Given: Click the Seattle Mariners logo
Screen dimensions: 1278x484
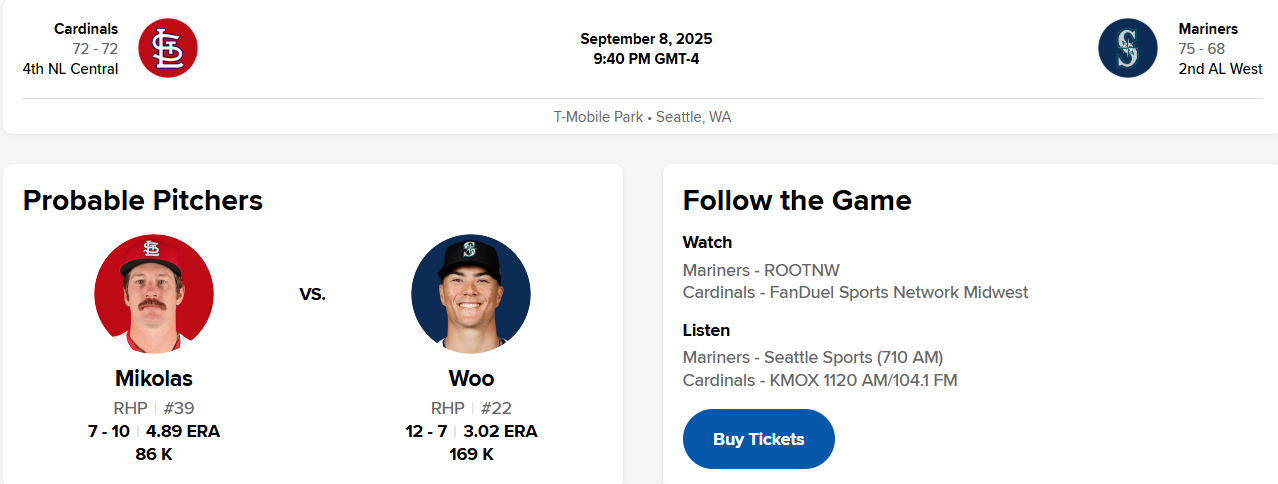Looking at the screenshot, I should pyautogui.click(x=1127, y=48).
